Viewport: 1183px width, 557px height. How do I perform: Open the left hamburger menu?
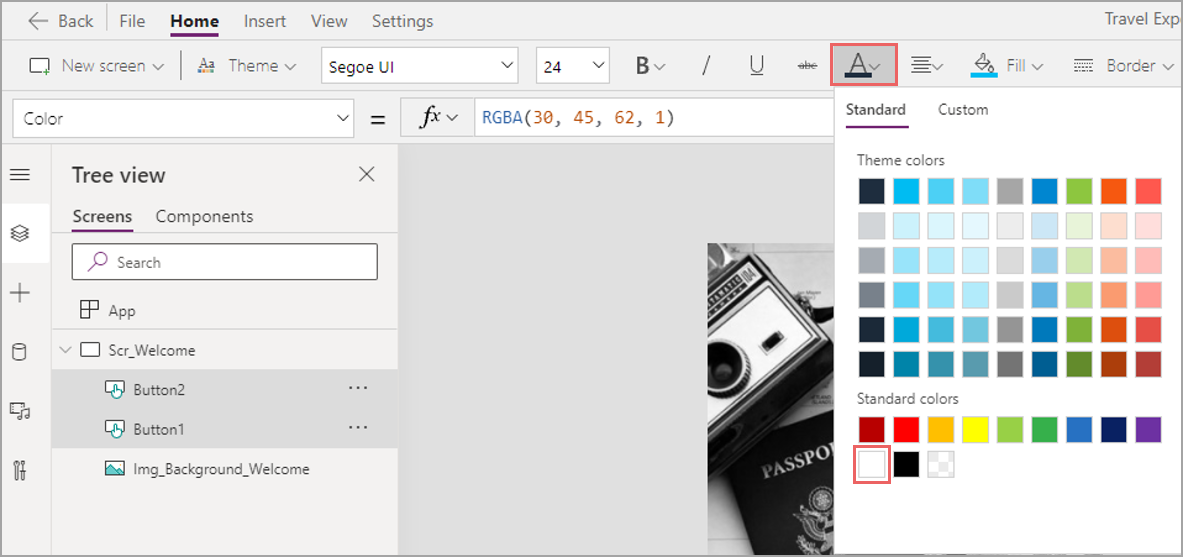click(x=20, y=175)
